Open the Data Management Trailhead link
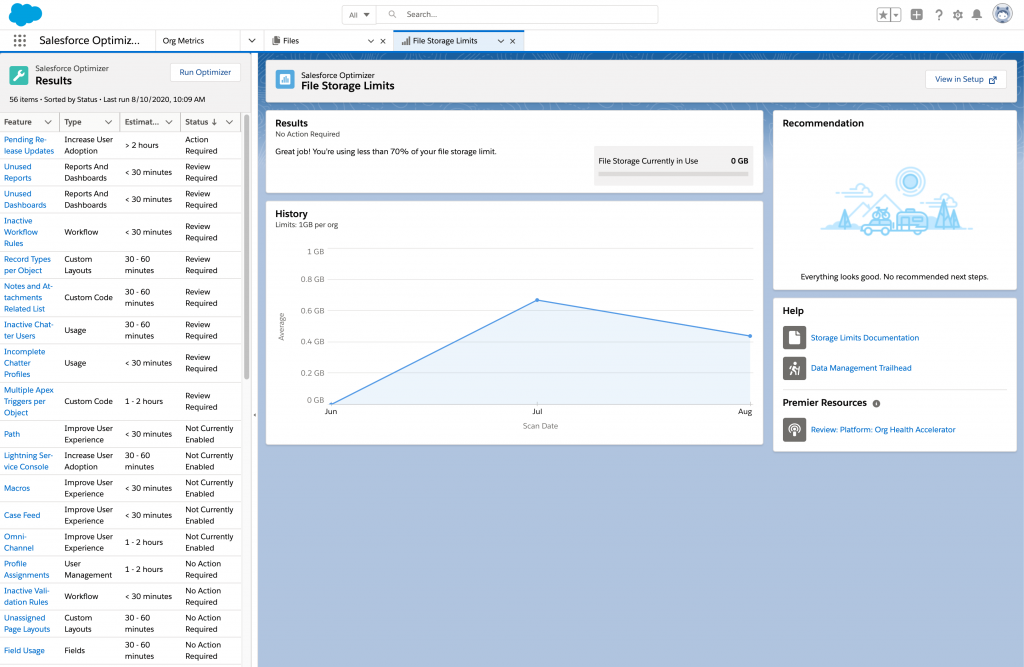1024x667 pixels. [861, 368]
